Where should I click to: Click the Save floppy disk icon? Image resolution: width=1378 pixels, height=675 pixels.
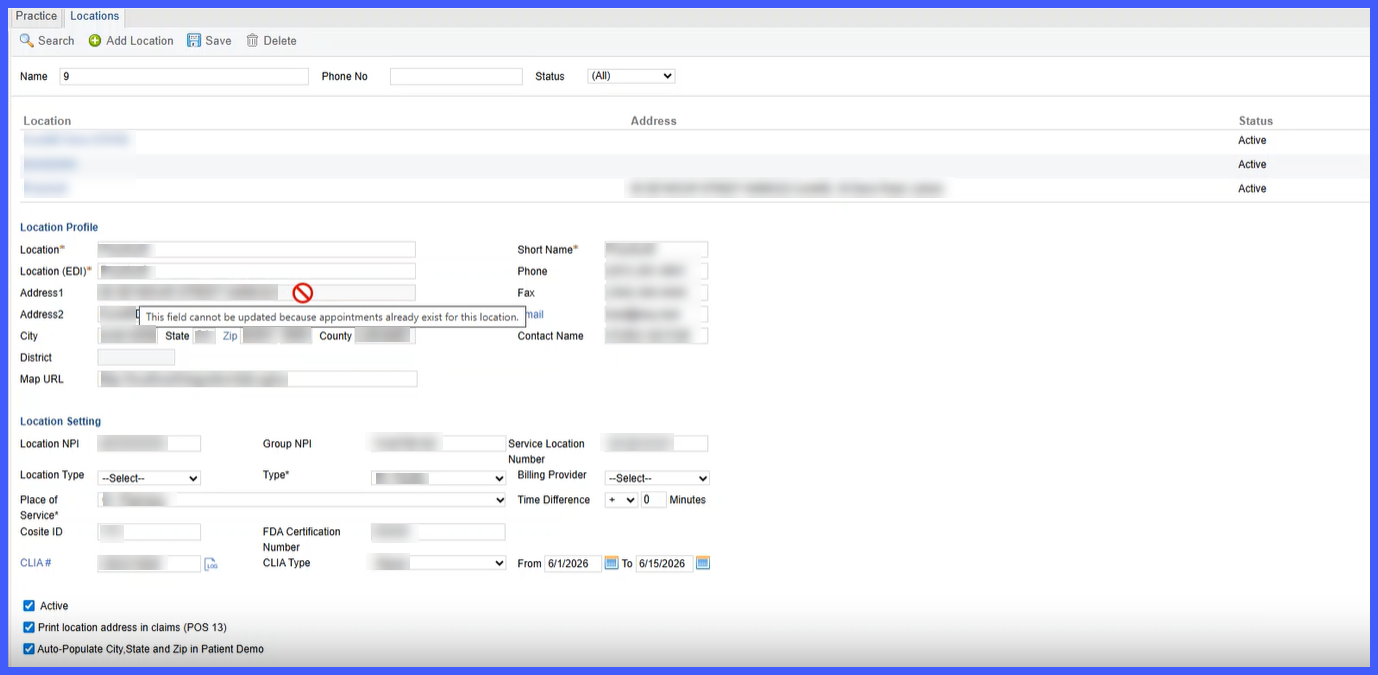pyautogui.click(x=194, y=41)
